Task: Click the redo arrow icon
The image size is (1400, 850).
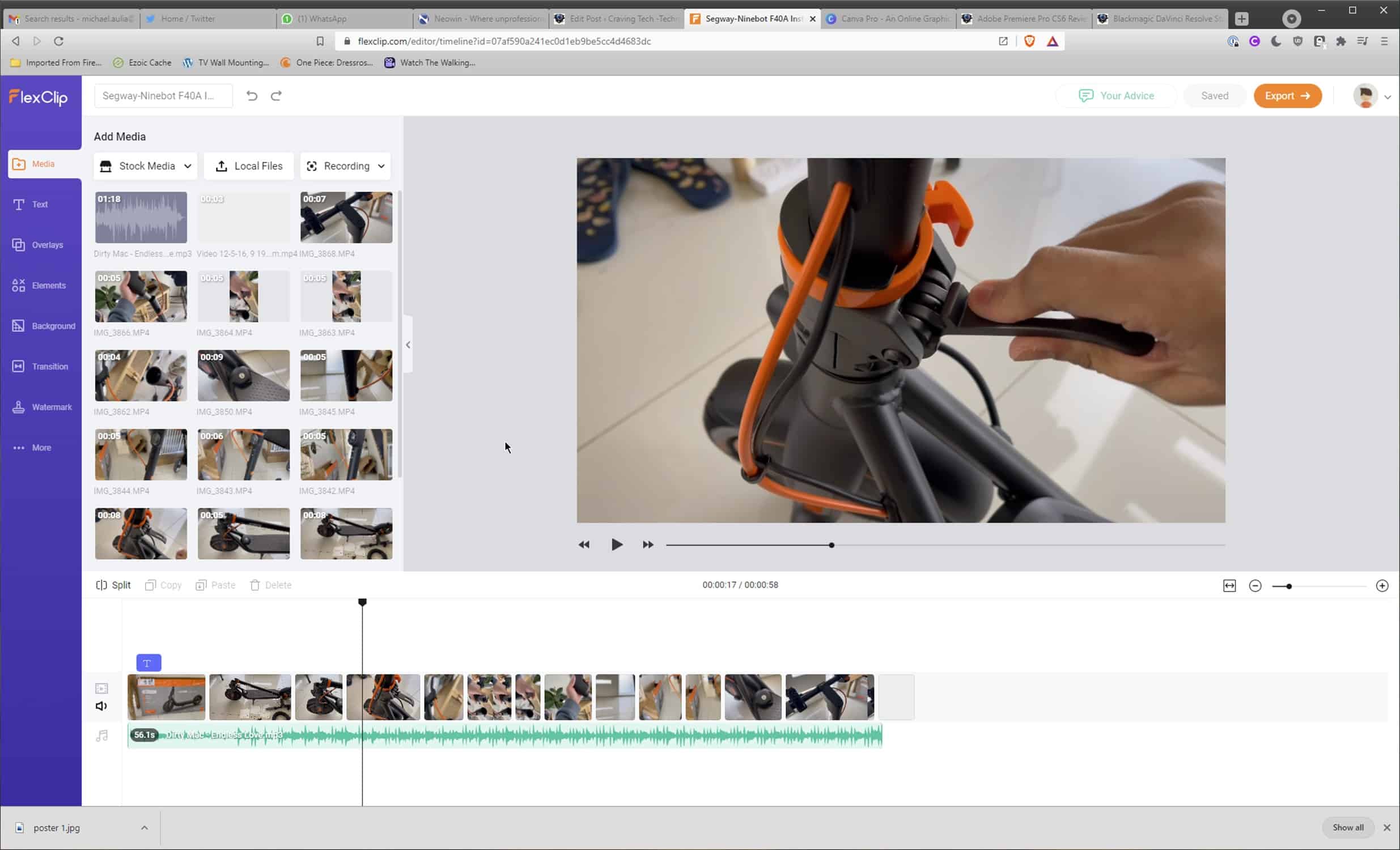Action: [276, 95]
